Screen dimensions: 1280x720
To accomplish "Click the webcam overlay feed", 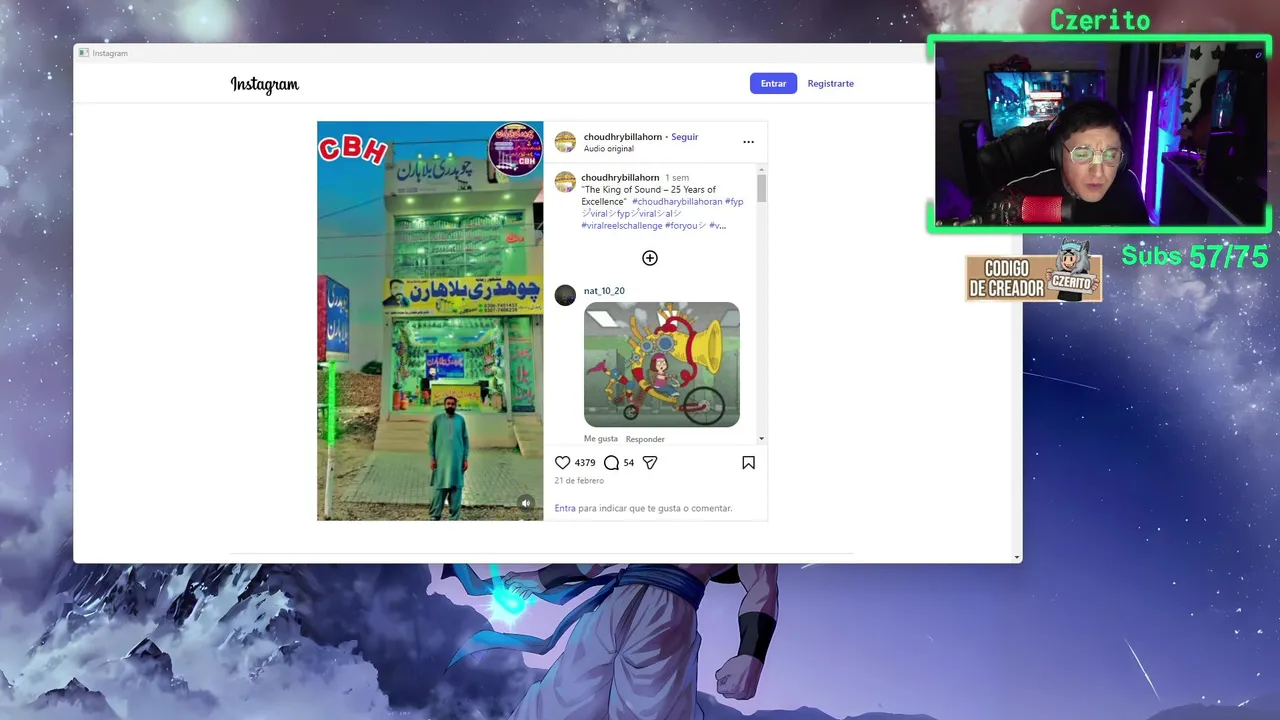I will coord(1099,135).
